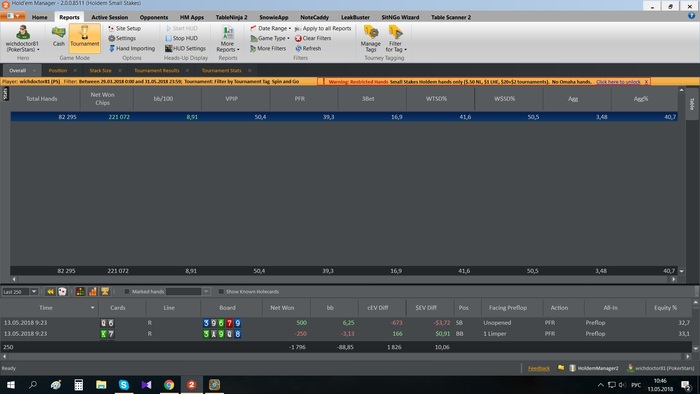
Task: Click the Windows Start button
Action: click(10, 385)
